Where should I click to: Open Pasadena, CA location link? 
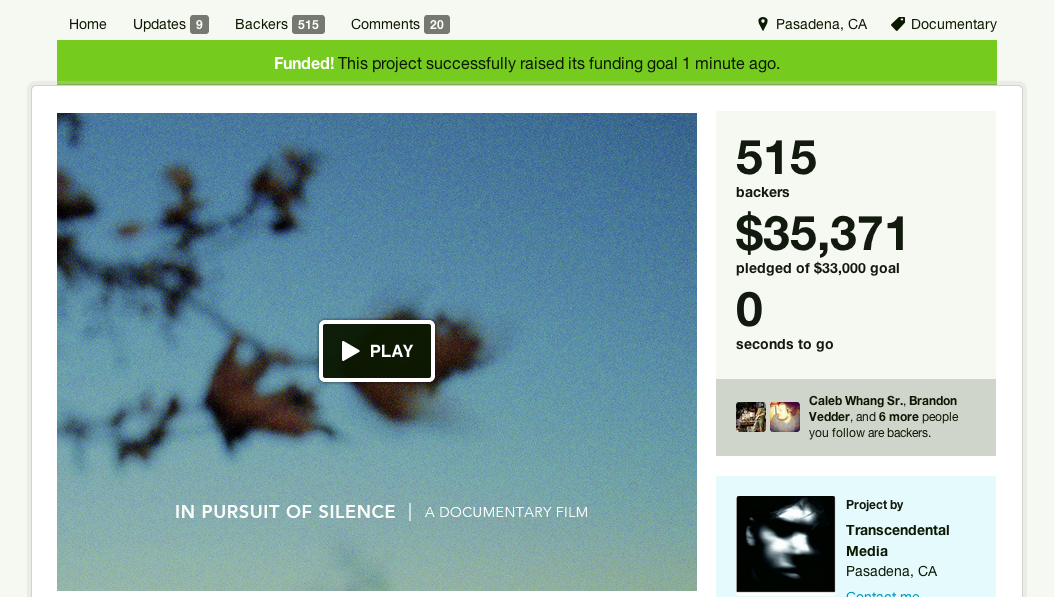point(821,24)
